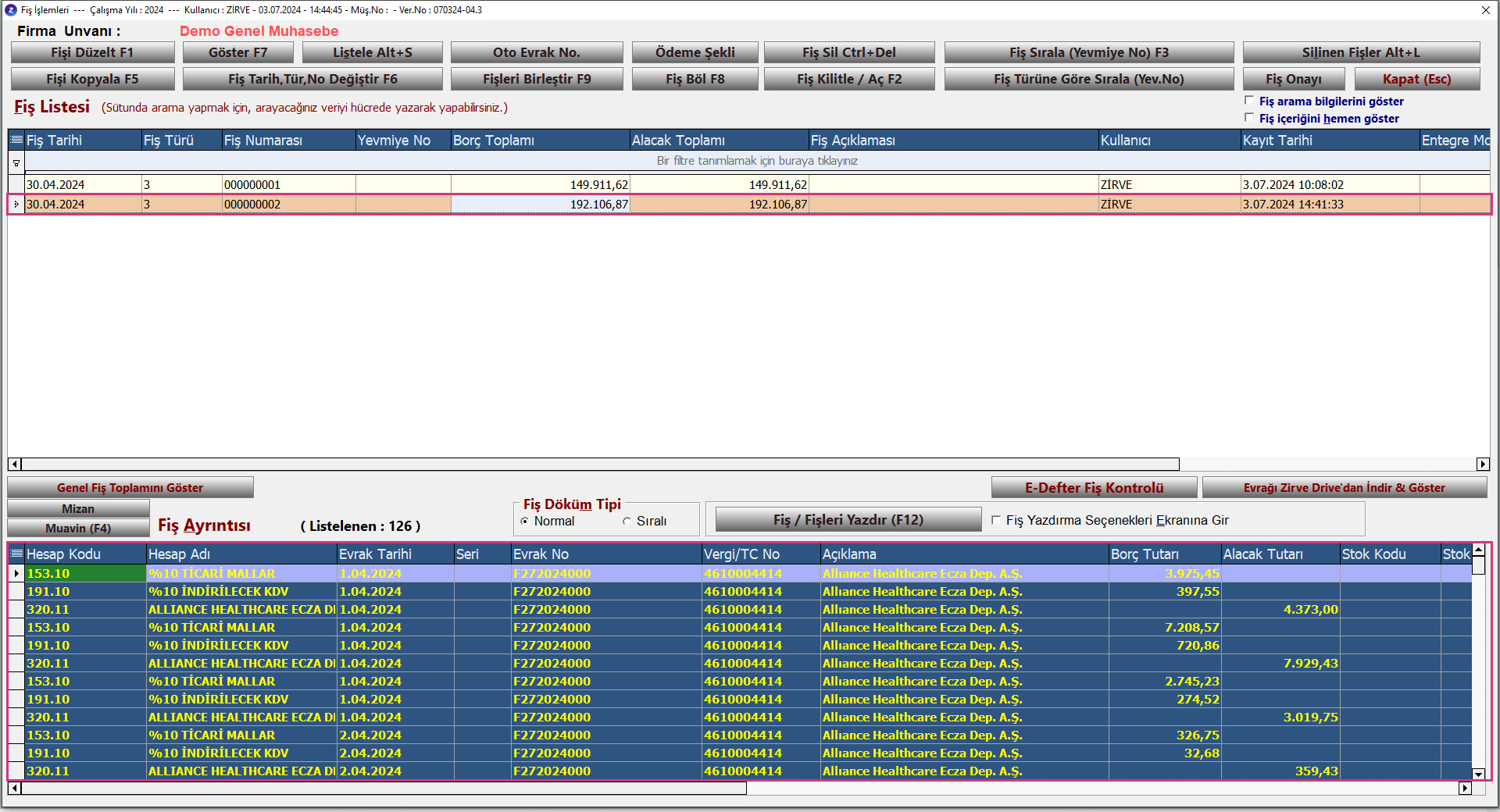This screenshot has height=812, width=1500.
Task: Click the grid selector icon in Fiş Listesi header
Action: 16,141
